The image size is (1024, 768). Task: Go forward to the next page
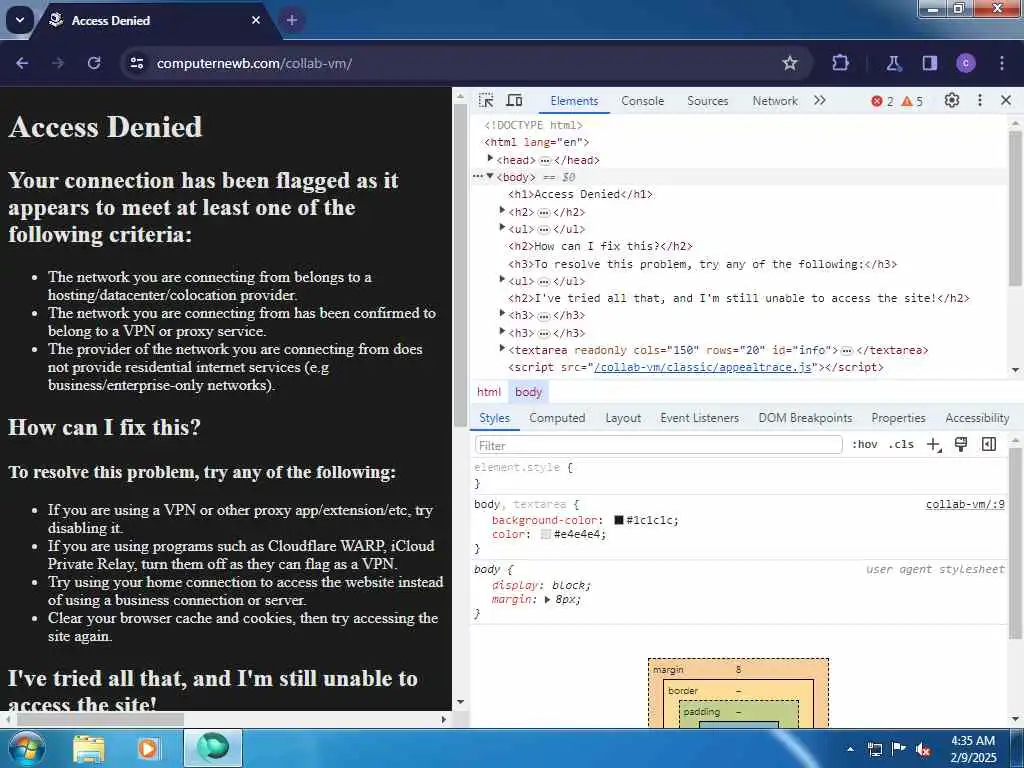coord(58,63)
